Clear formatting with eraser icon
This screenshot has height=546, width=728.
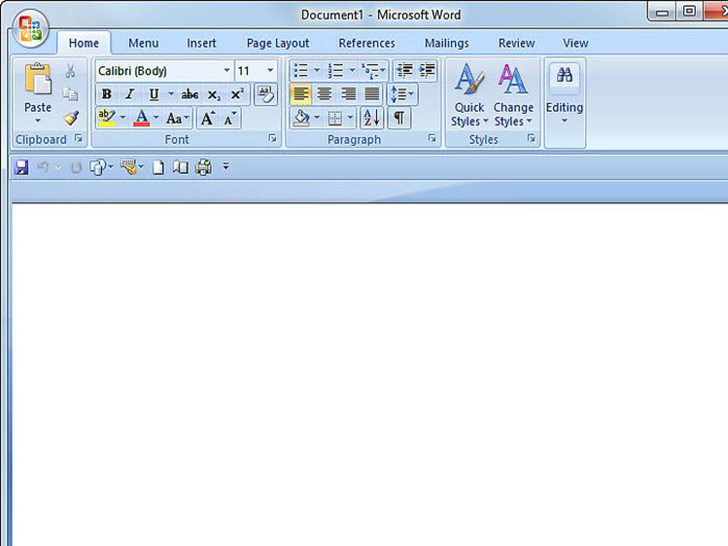tap(266, 94)
